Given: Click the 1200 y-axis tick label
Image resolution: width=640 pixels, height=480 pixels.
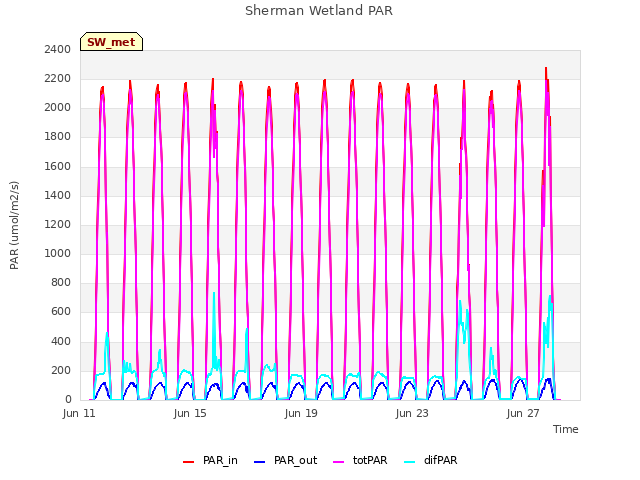Looking at the screenshot, I should coord(58,224).
